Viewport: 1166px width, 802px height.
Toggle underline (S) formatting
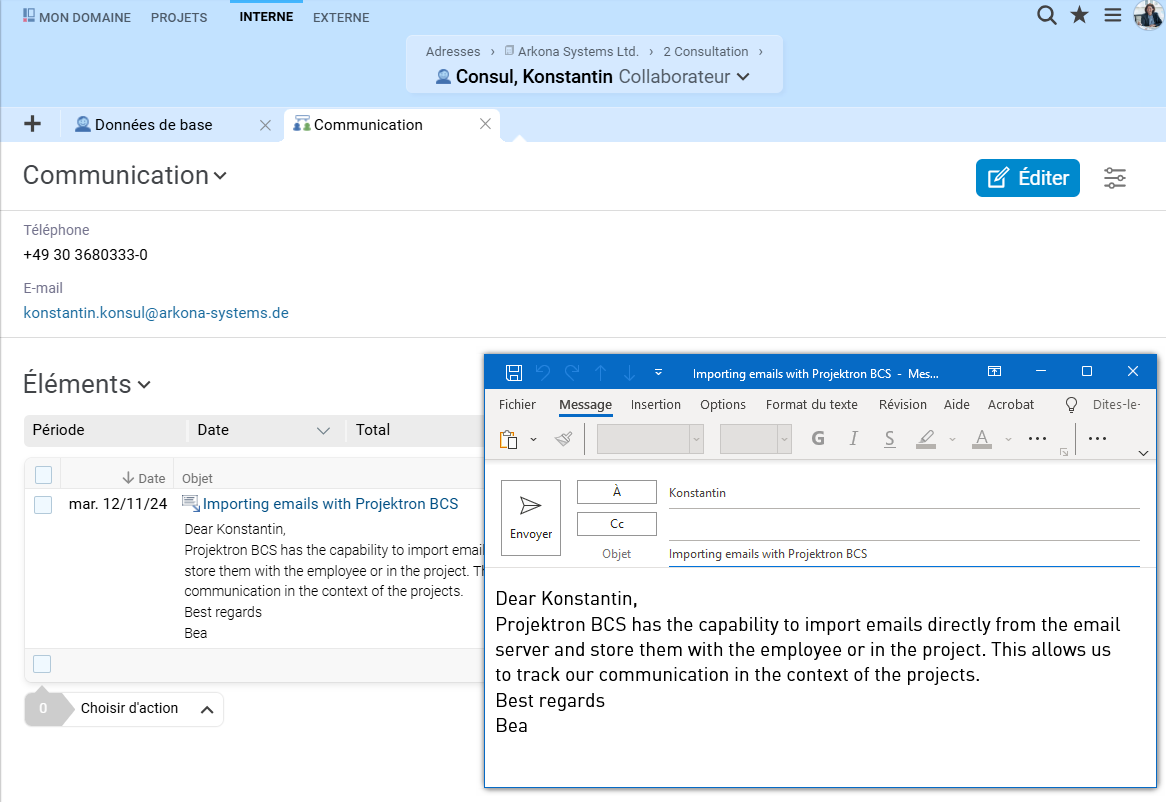(889, 439)
